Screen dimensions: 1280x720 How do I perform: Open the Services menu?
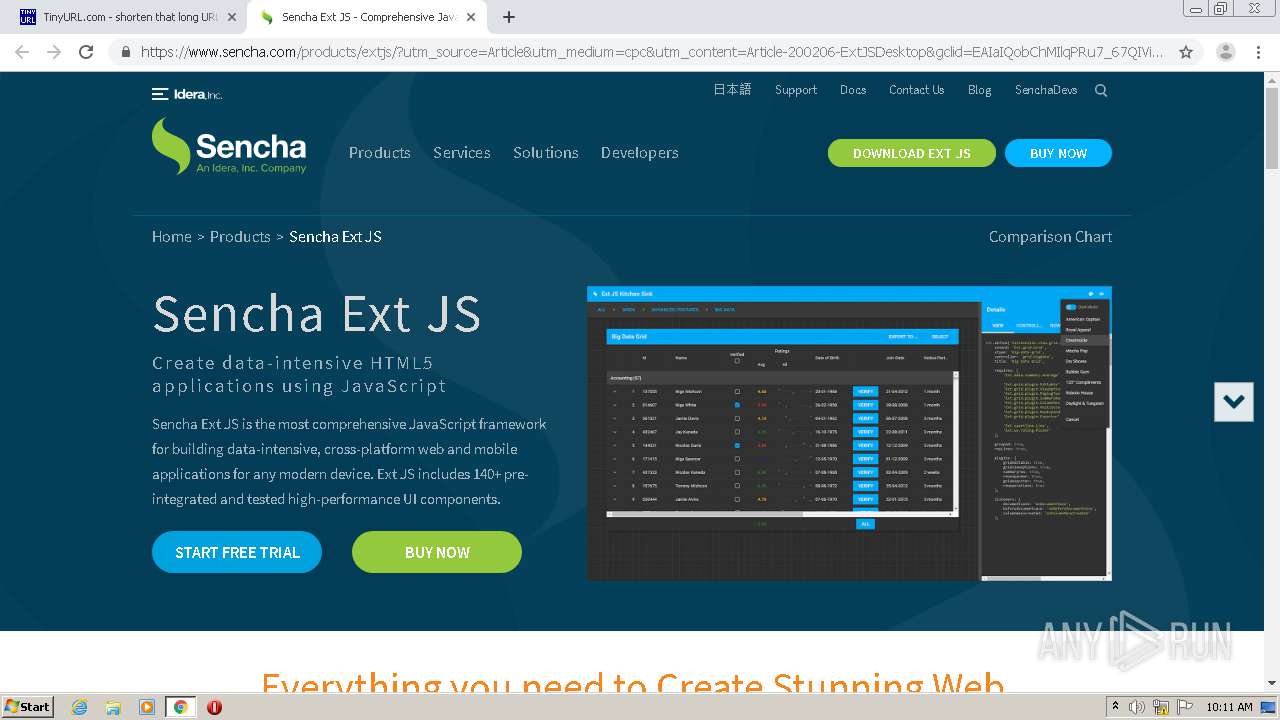[x=461, y=153]
